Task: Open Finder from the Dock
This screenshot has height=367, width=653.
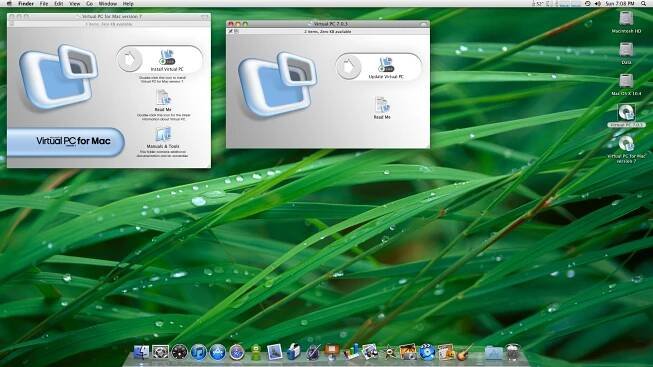Action: 141,352
